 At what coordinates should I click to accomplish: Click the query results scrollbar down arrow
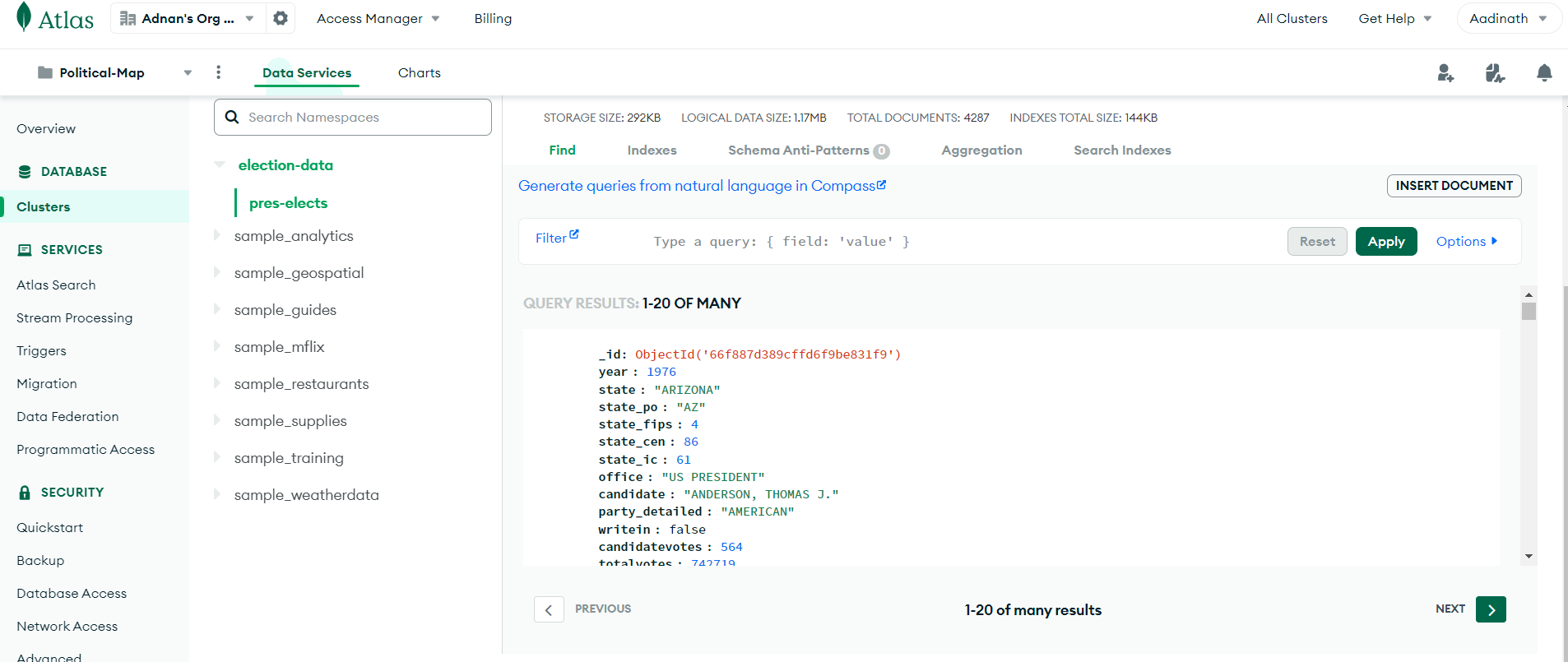click(1529, 557)
